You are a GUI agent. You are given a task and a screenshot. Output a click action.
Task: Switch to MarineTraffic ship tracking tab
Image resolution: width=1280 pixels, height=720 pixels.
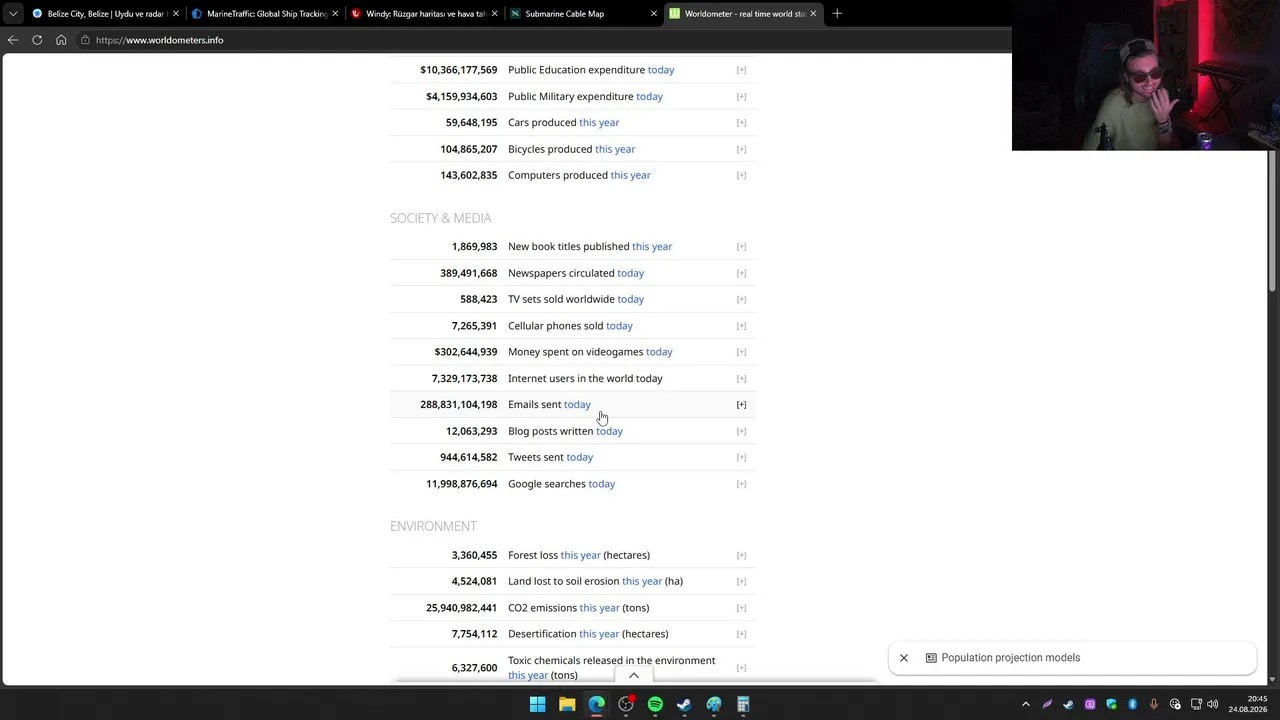point(265,14)
